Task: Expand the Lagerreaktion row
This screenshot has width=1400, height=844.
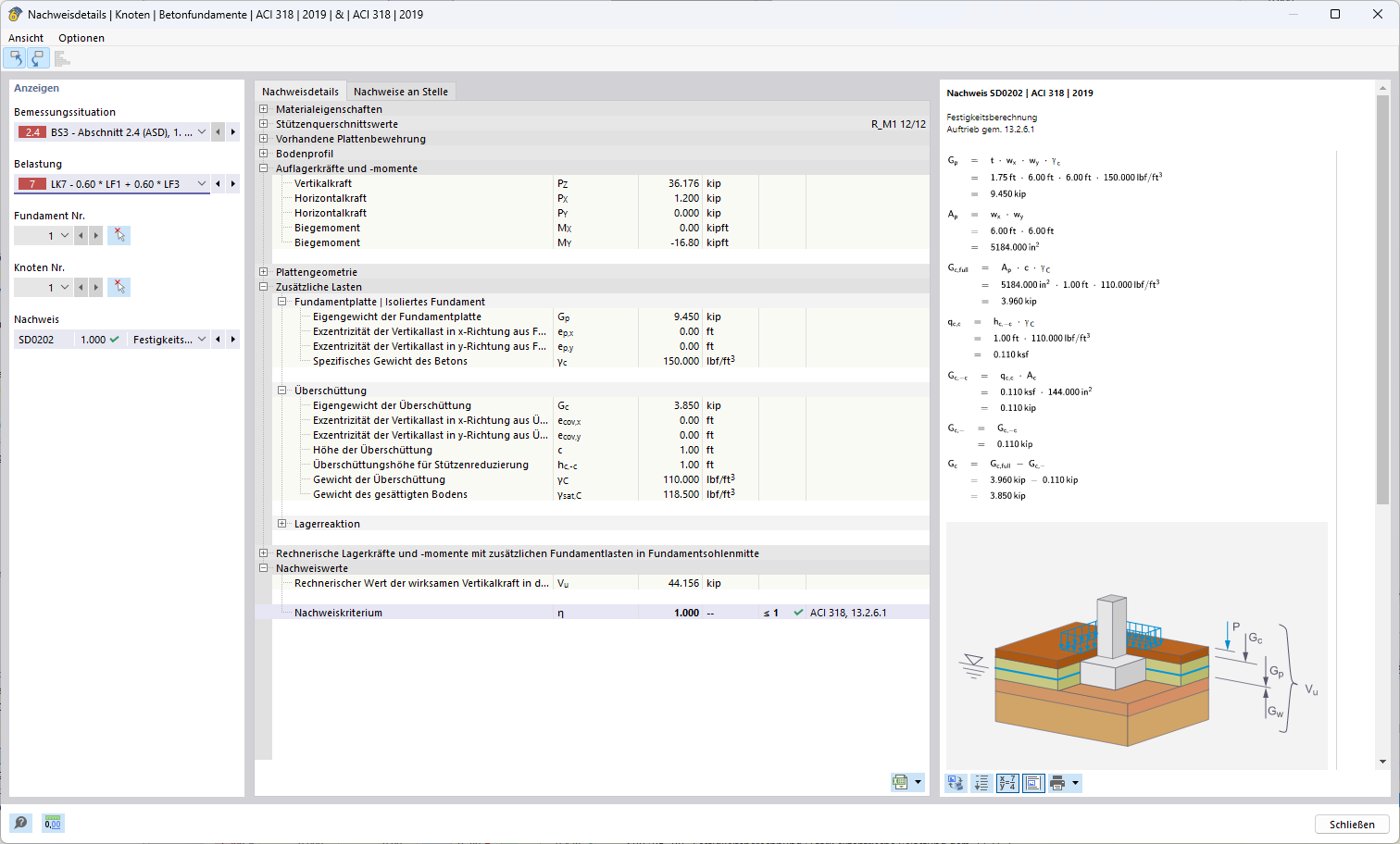Action: pyautogui.click(x=281, y=524)
